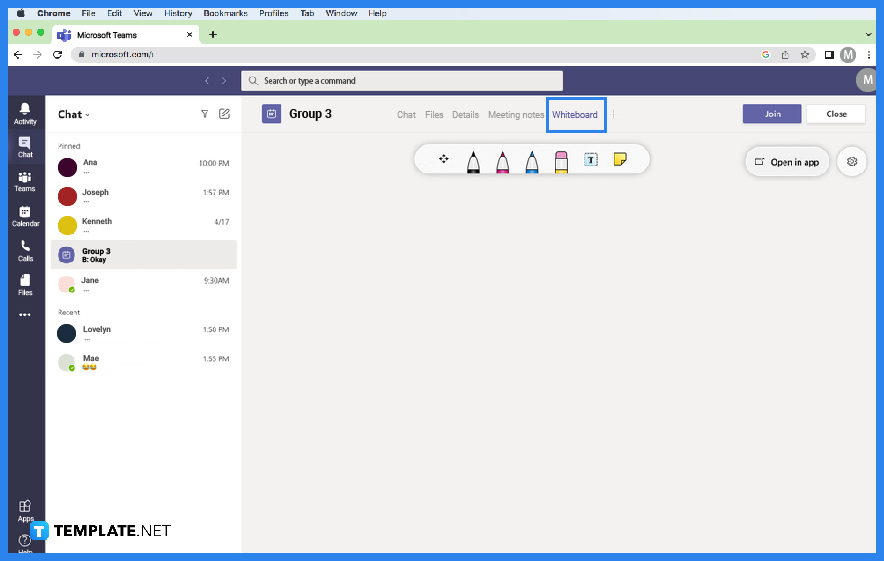
Task: Select Group 3 chat in list
Action: click(144, 255)
